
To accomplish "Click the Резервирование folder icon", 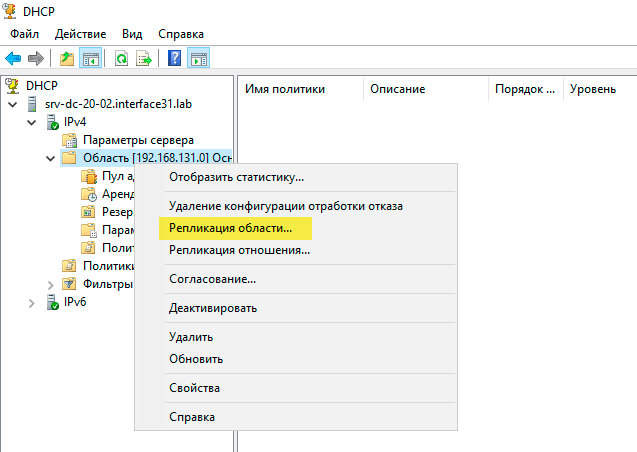I will (x=88, y=212).
